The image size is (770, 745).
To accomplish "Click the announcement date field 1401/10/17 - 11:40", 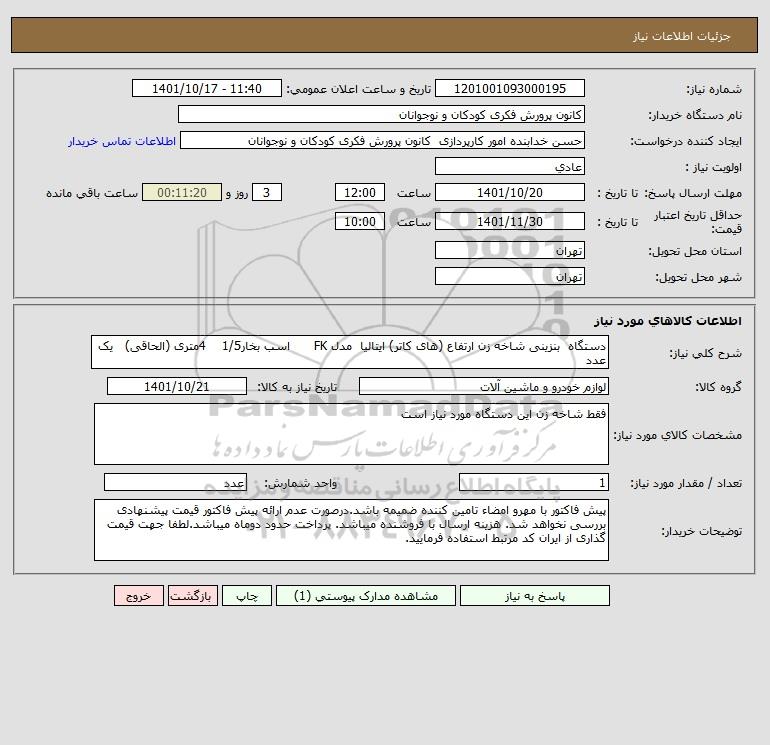I will tap(207, 88).
